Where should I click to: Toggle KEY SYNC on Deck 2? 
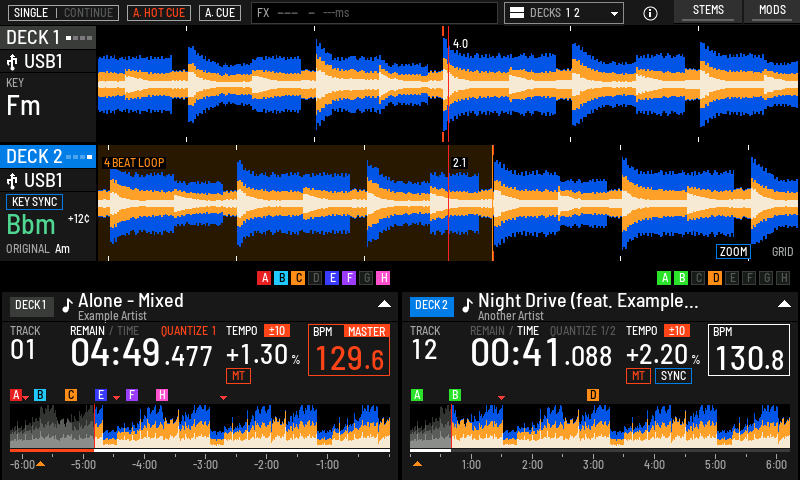pos(34,202)
